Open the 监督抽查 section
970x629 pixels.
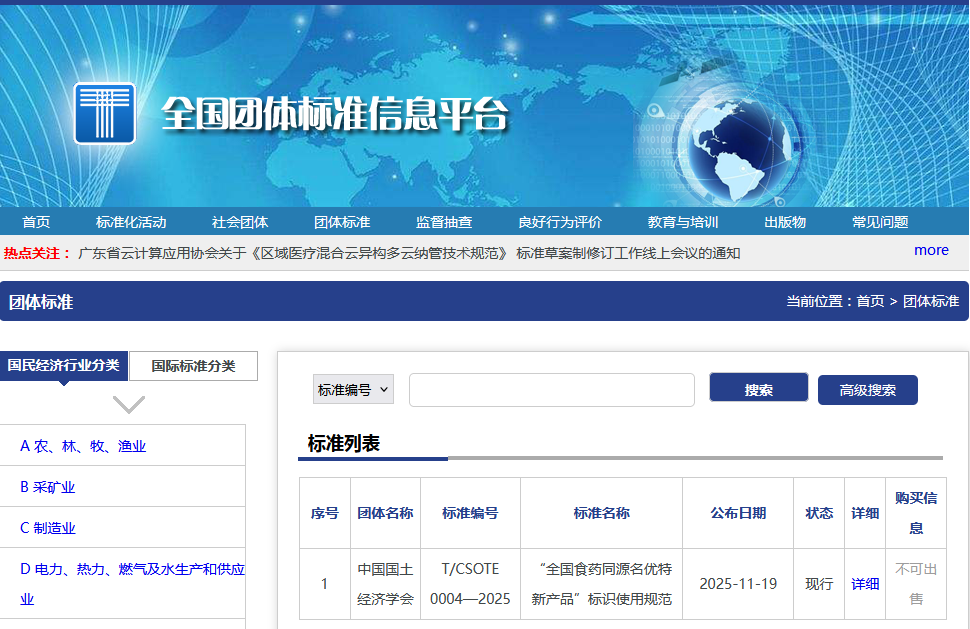coord(443,222)
